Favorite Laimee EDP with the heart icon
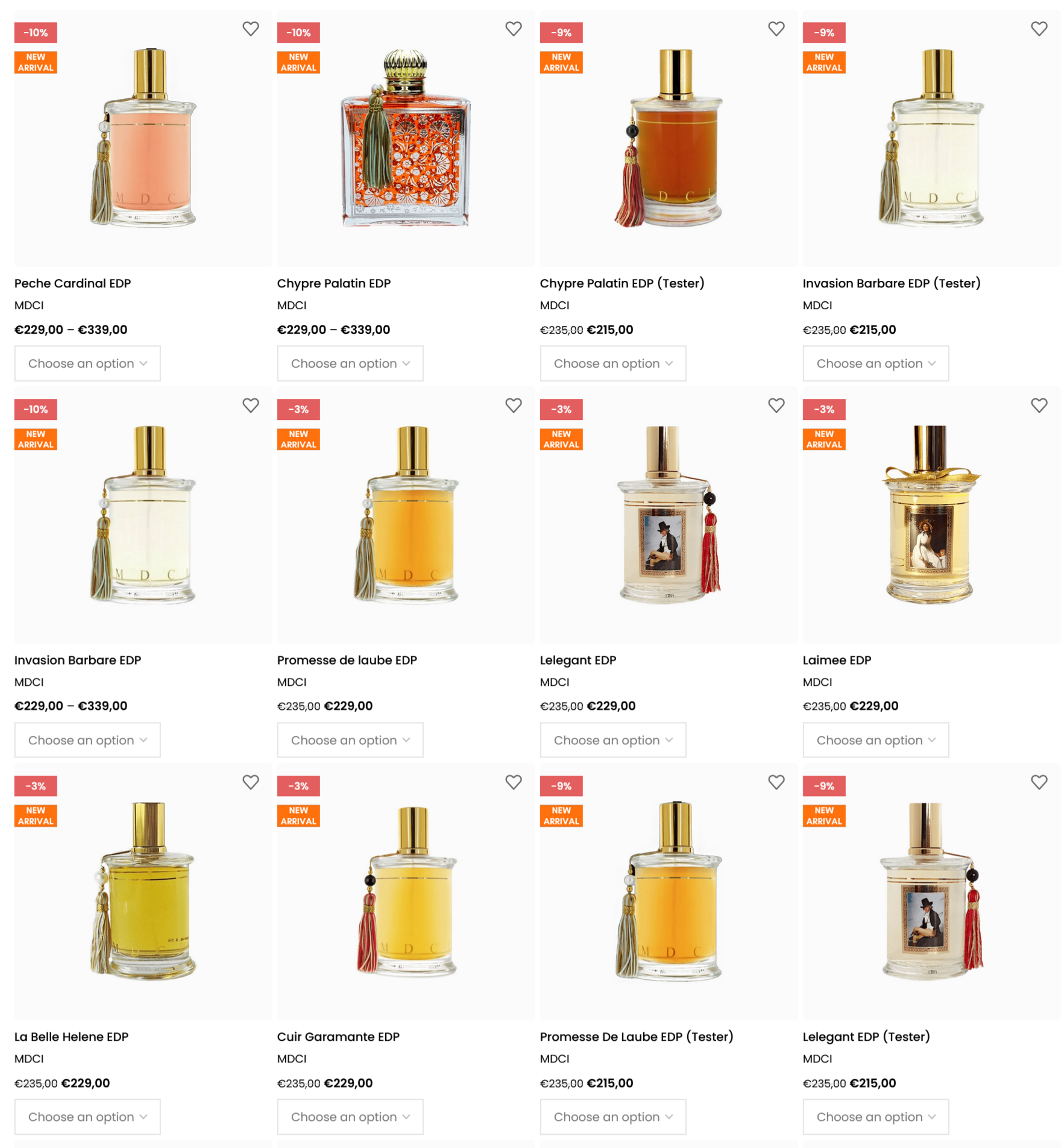Image resolution: width=1064 pixels, height=1148 pixels. pyautogui.click(x=1039, y=405)
